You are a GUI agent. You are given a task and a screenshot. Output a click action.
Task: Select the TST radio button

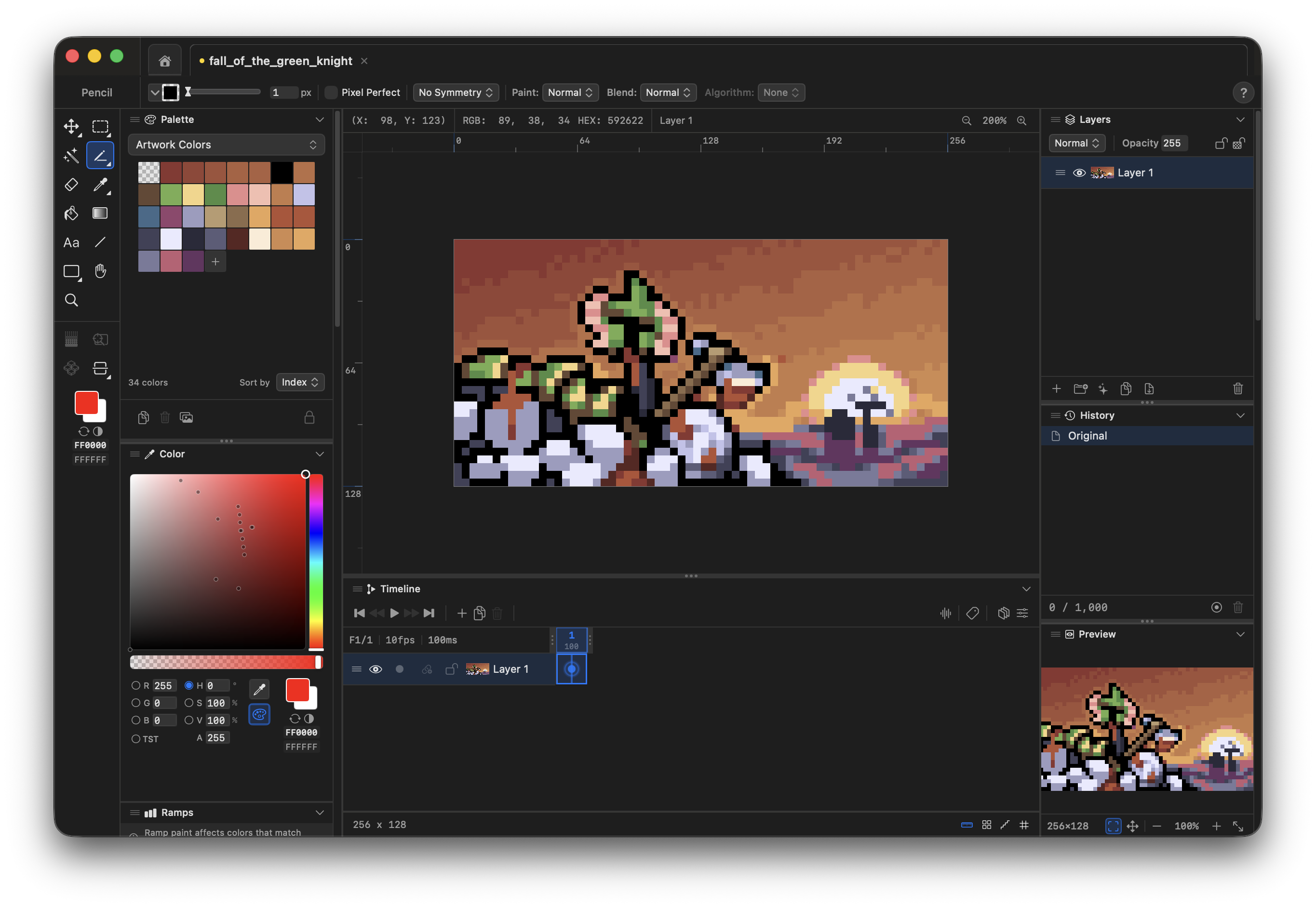[x=135, y=739]
